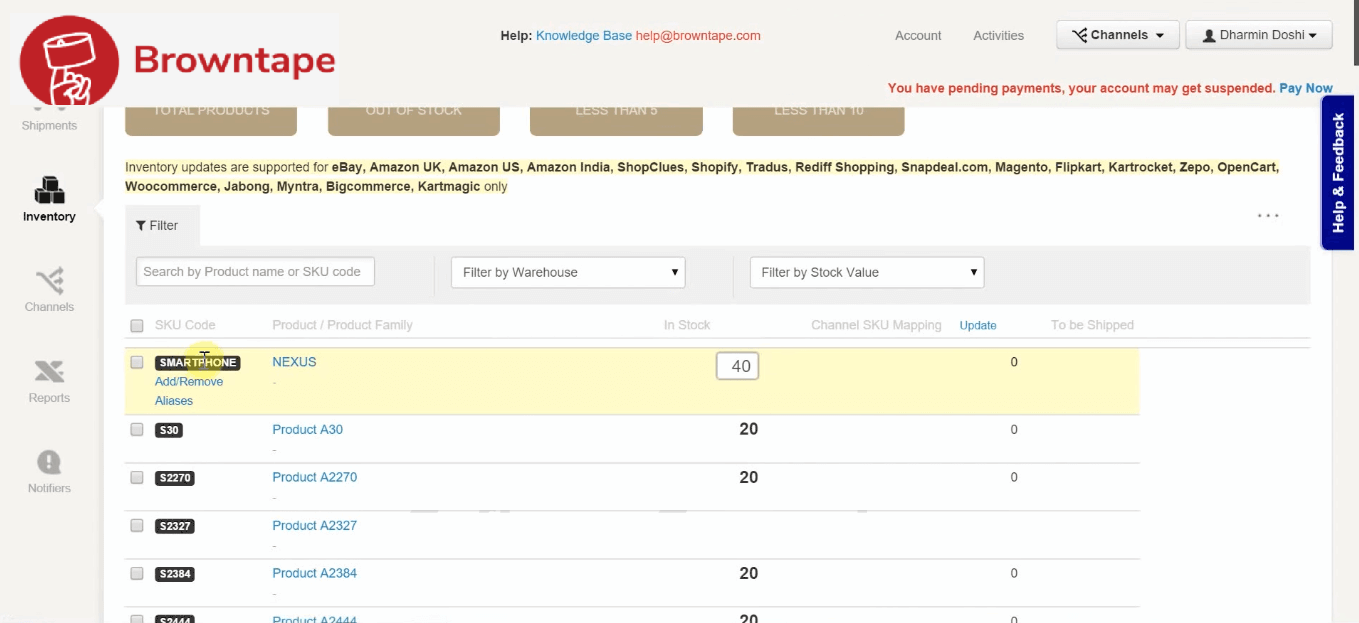Viewport: 1359px width, 623px height.
Task: Open the Filter by Warehouse dropdown
Action: [568, 272]
